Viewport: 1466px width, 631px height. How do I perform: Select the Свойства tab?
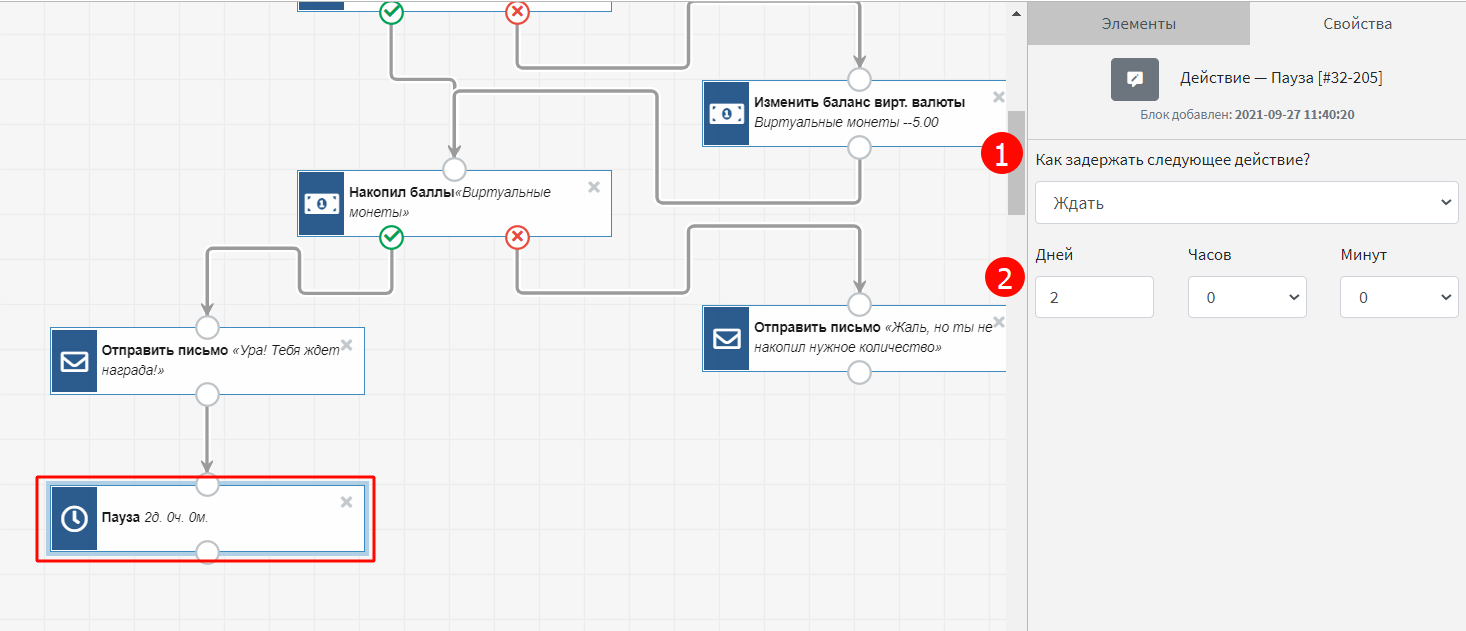click(1357, 23)
